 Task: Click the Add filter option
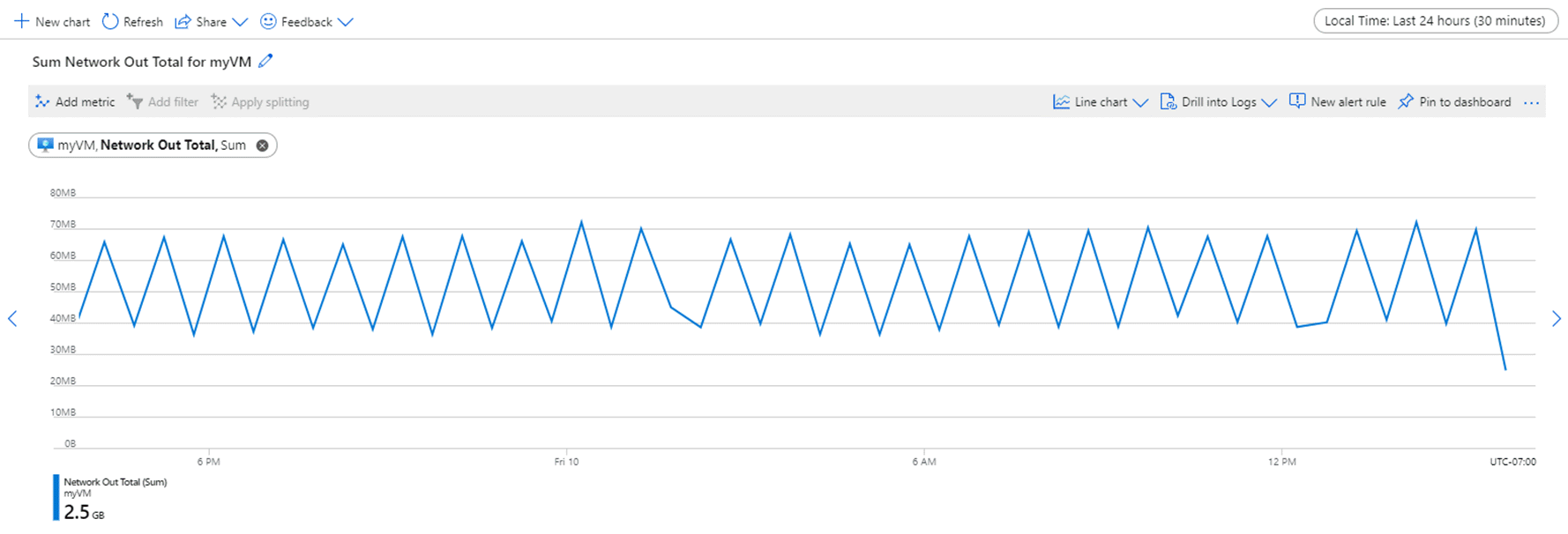[x=163, y=101]
